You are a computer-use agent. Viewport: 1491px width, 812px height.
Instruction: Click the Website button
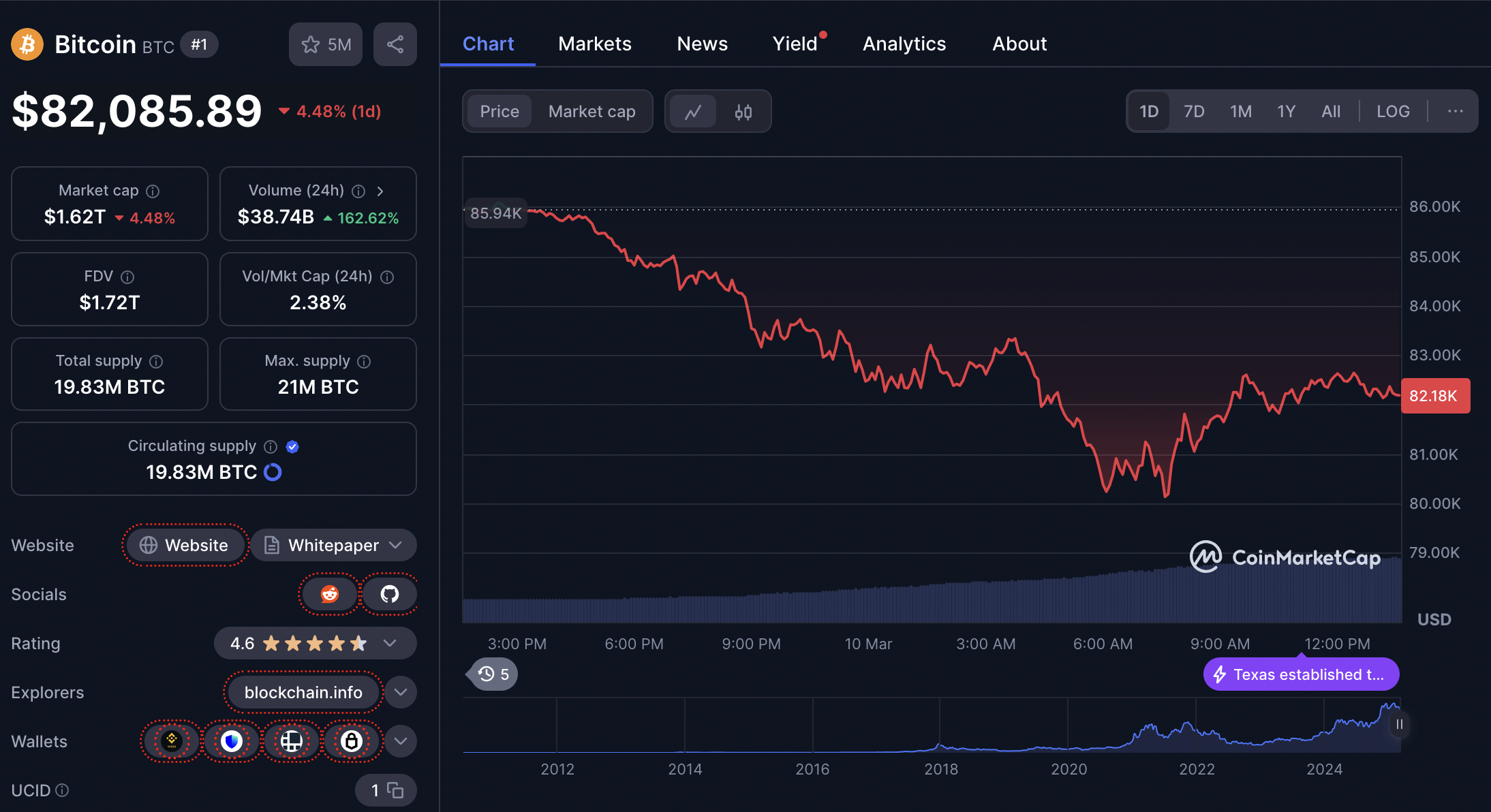185,546
